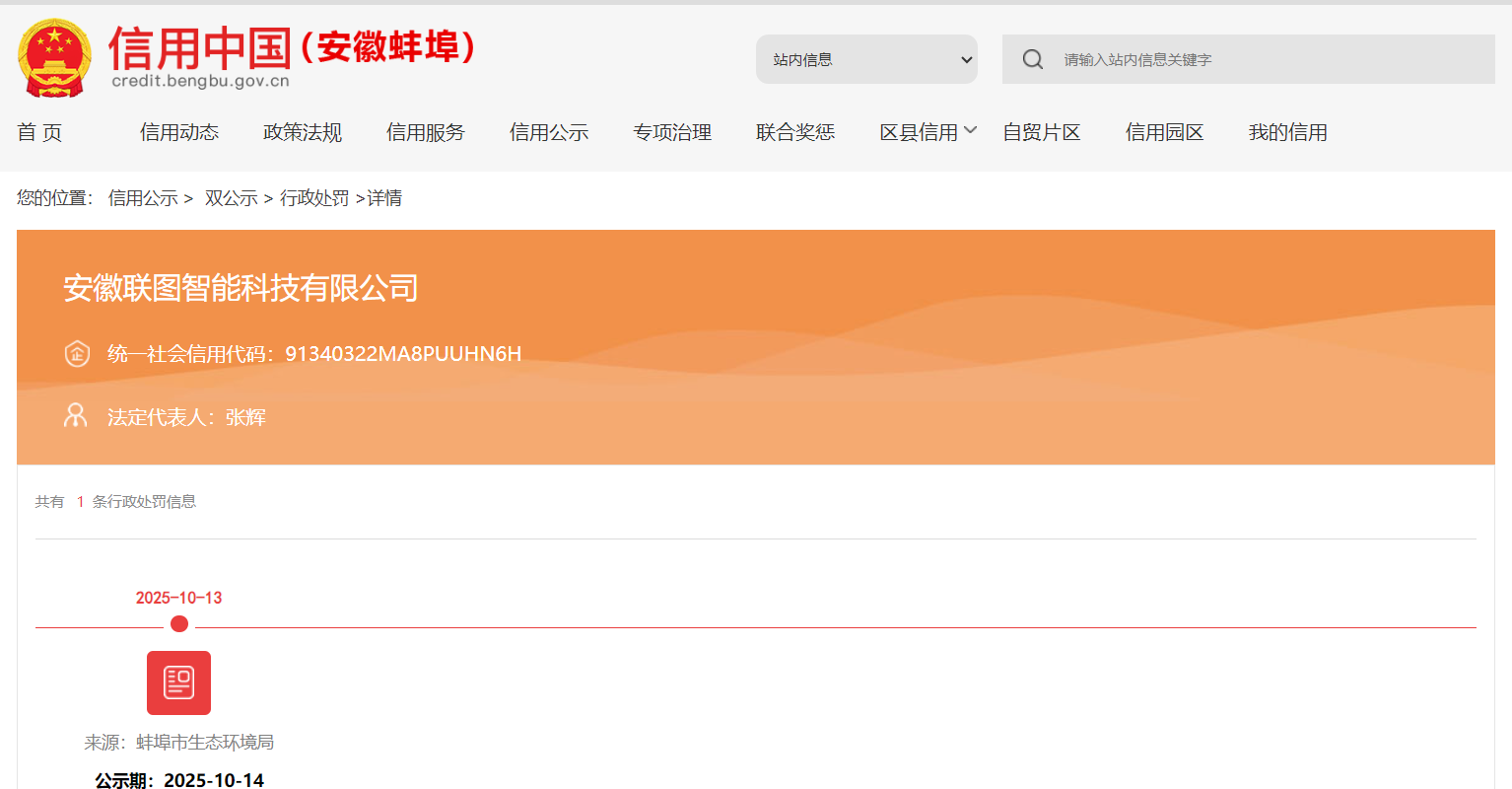Viewport: 1512px width, 789px height.
Task: Open the 我的信用 menu
Action: (x=1288, y=132)
